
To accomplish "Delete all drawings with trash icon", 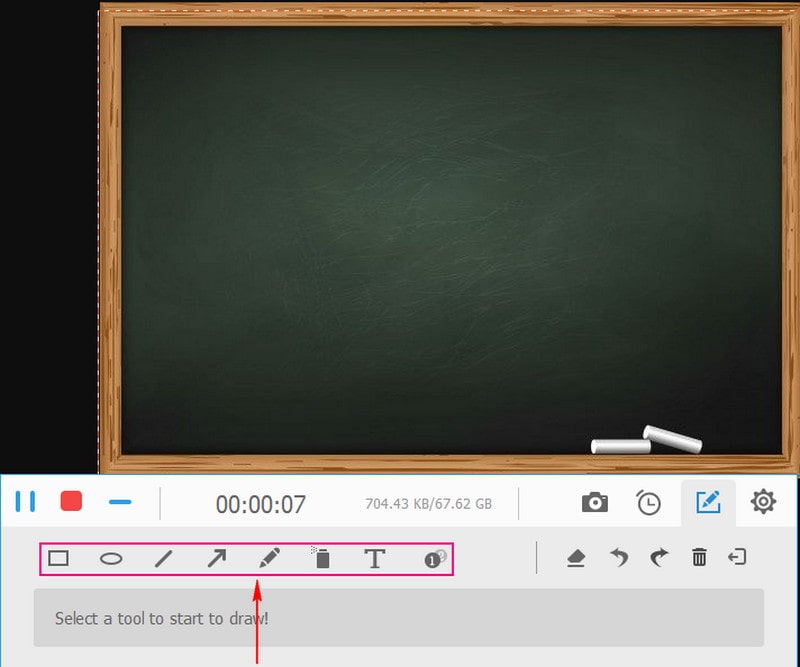I will (699, 558).
